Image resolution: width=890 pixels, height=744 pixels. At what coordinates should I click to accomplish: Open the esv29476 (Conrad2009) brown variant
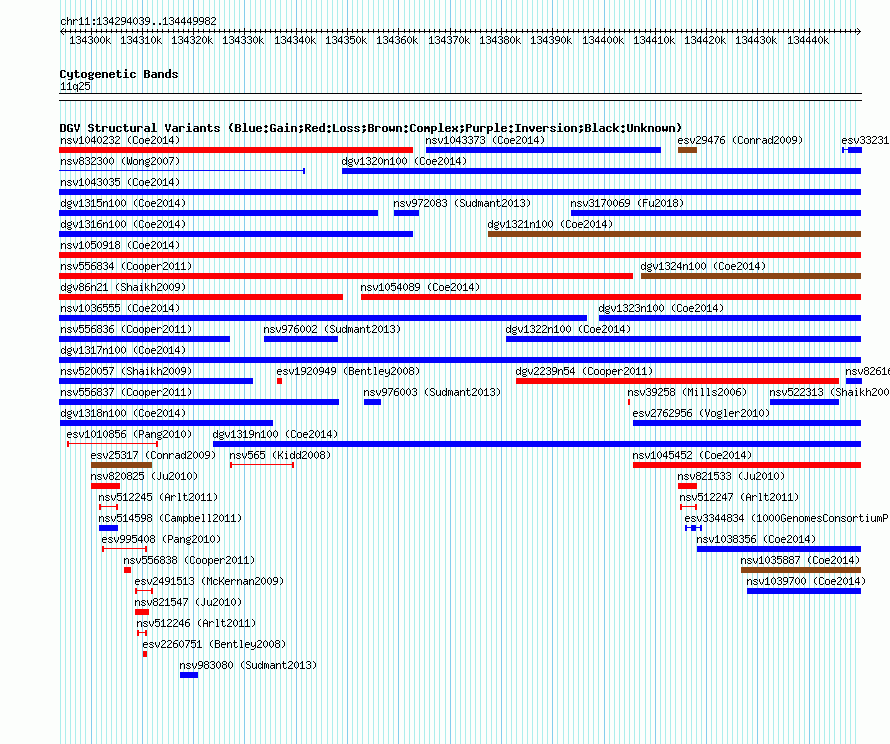pyautogui.click(x=687, y=150)
